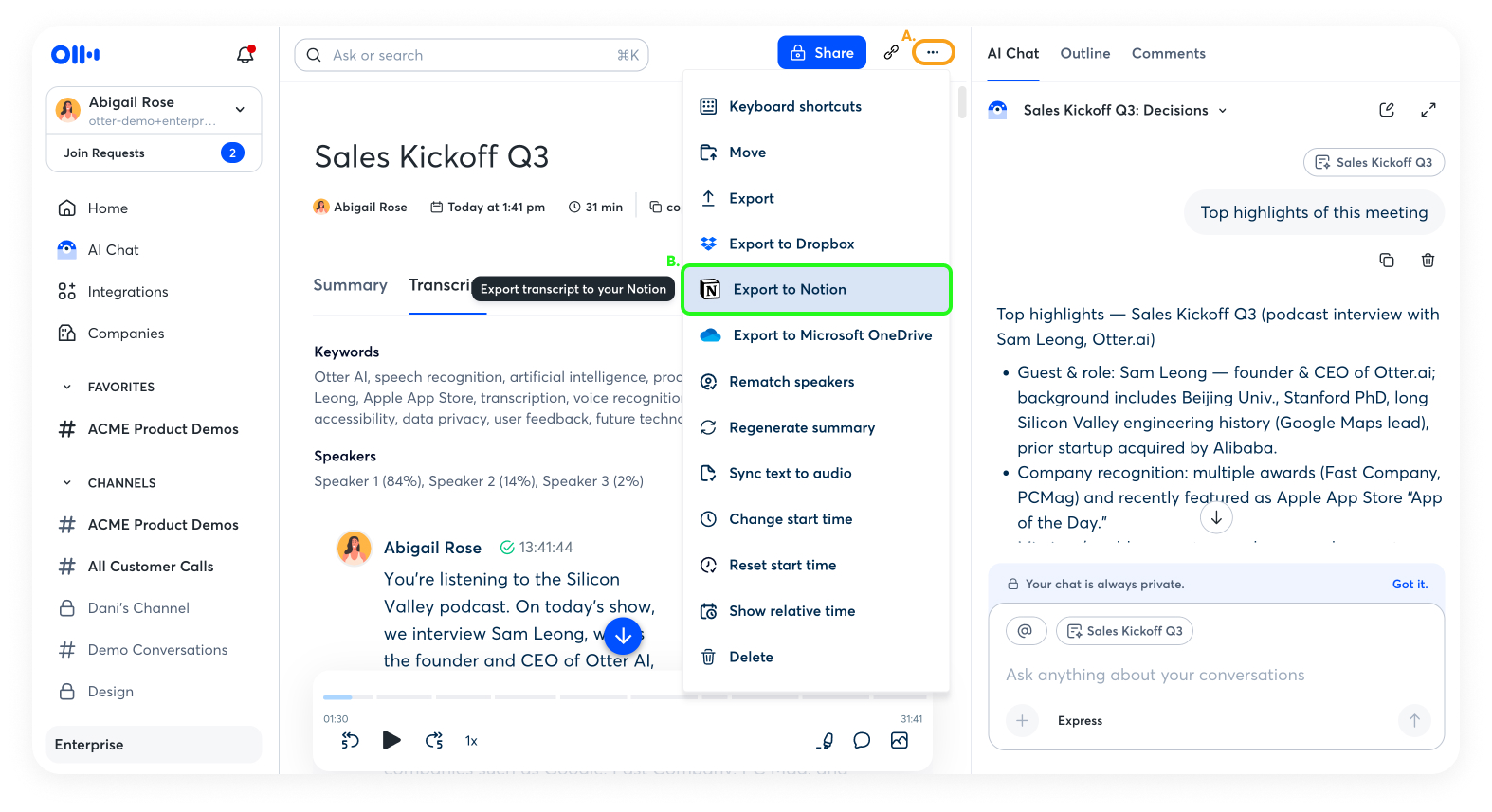Image resolution: width=1492 pixels, height=812 pixels.
Task: Select Keyboard shortcuts from the menu
Action: (816, 106)
